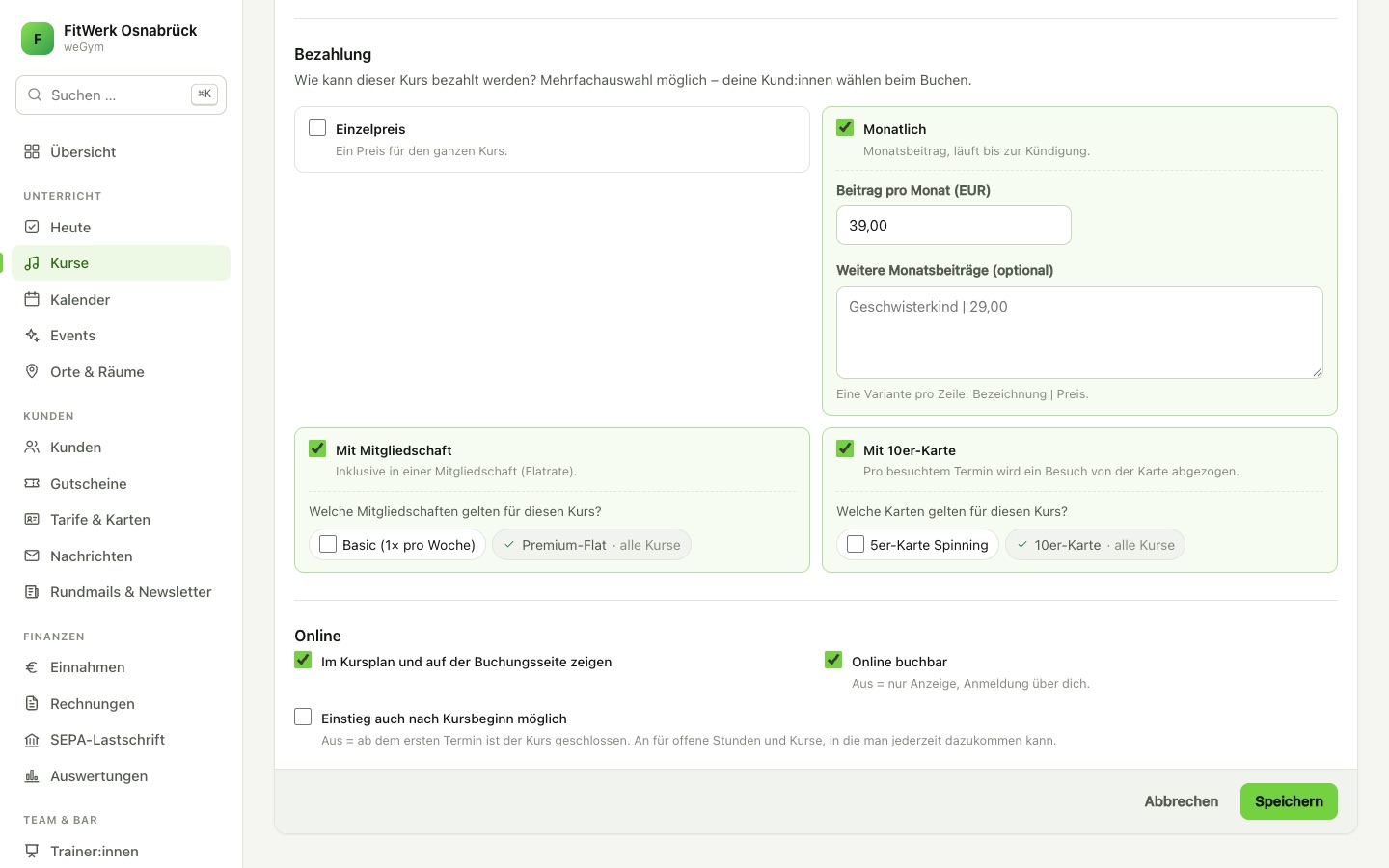Enable Einstieg auch nach Kursbeginn möglich

click(303, 717)
